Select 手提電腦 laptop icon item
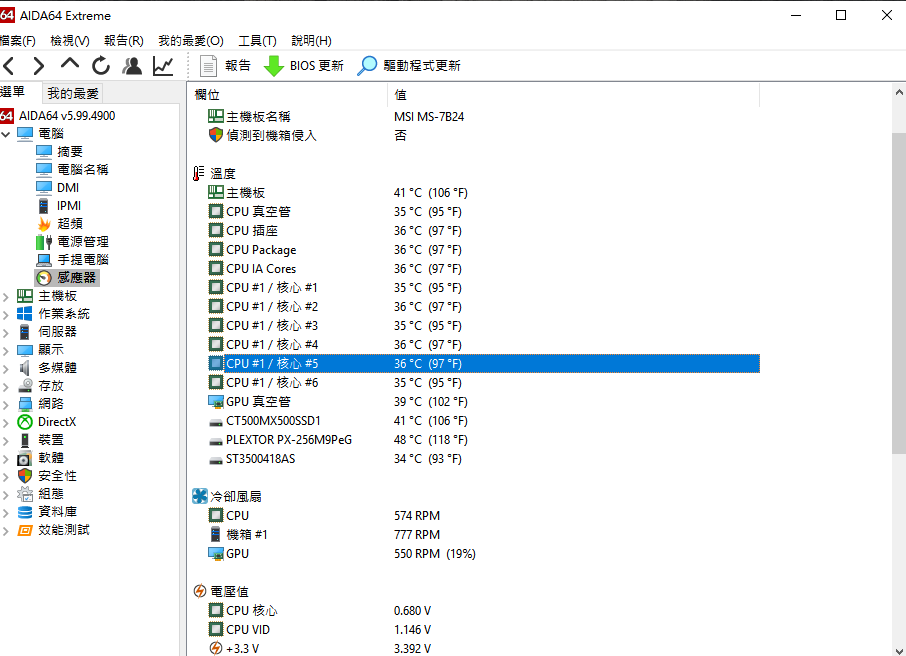The width and height of the screenshot is (906, 656). (44, 260)
